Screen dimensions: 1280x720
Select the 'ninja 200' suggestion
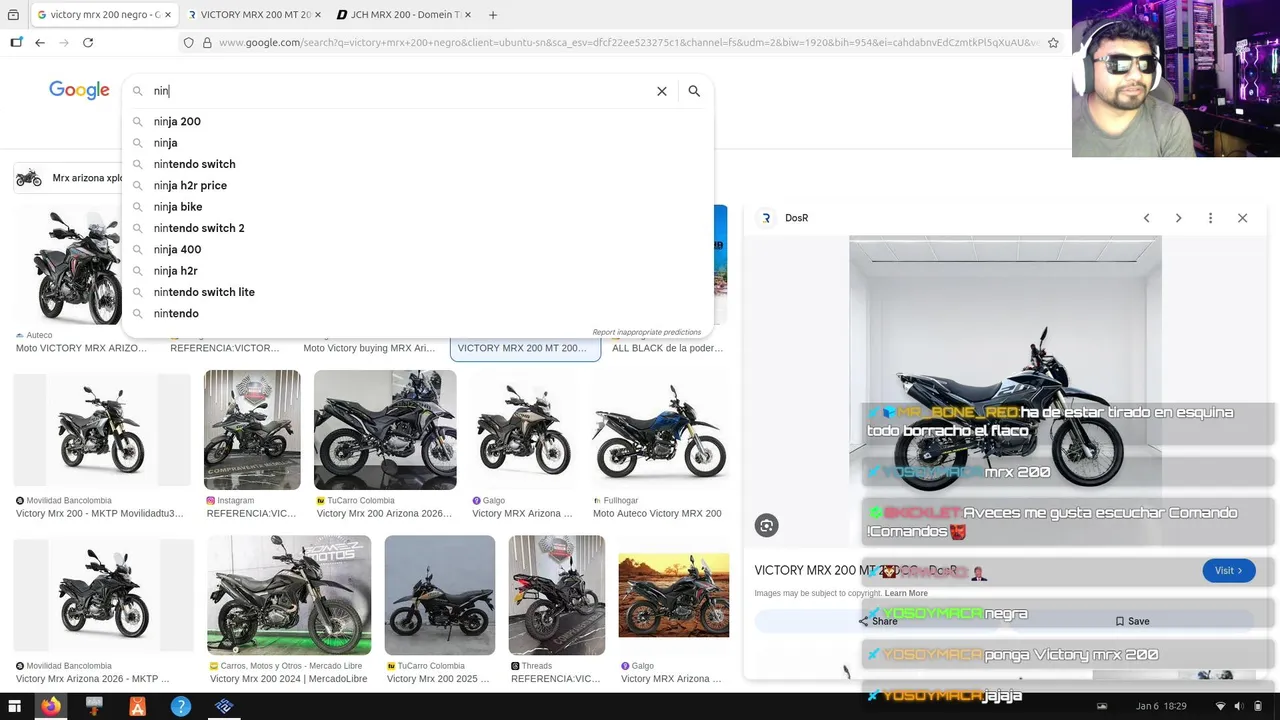(x=418, y=121)
